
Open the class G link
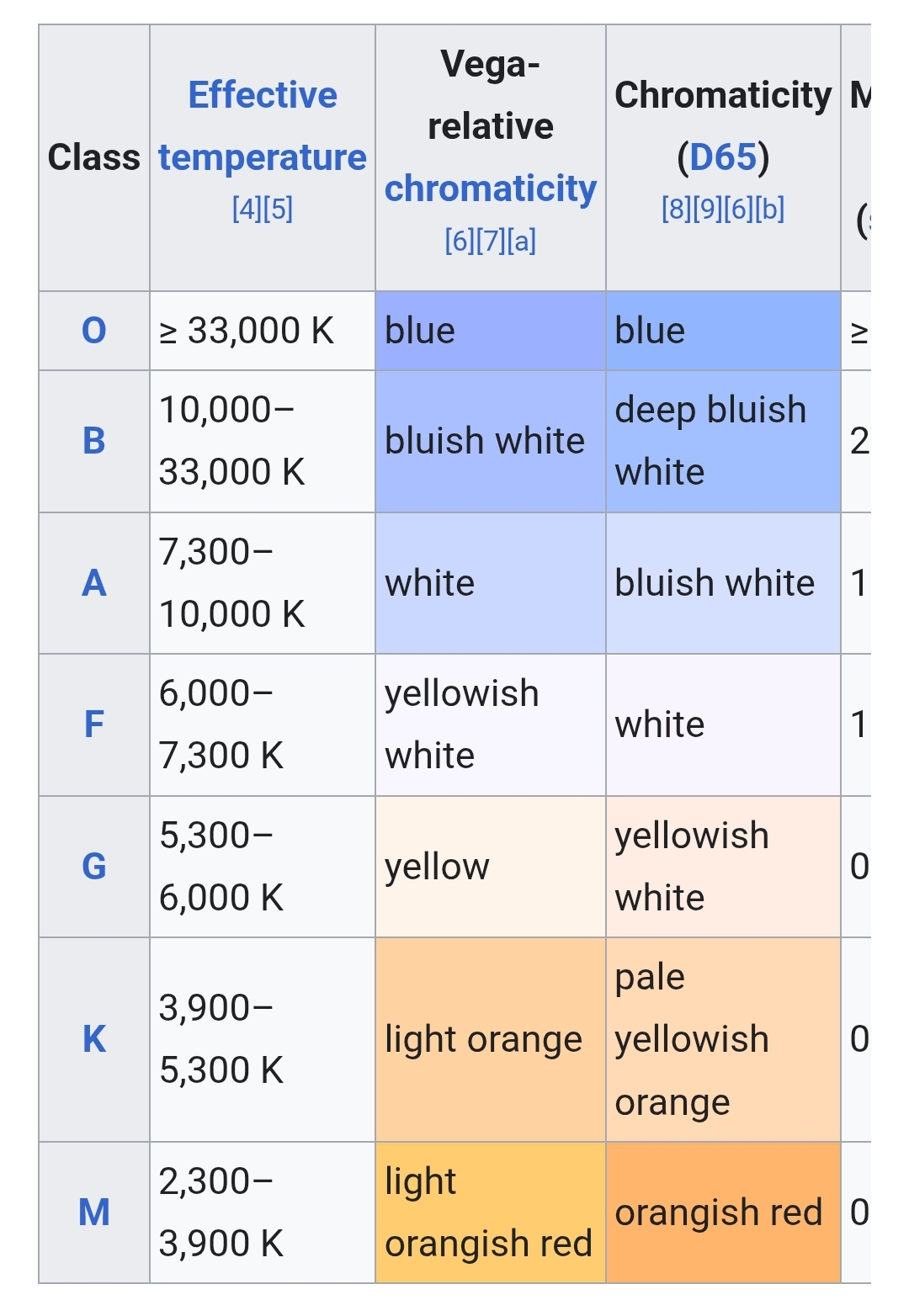point(94,867)
